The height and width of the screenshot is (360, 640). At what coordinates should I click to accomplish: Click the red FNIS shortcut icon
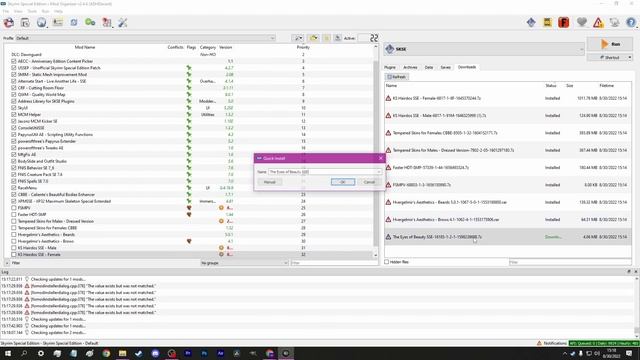564,22
